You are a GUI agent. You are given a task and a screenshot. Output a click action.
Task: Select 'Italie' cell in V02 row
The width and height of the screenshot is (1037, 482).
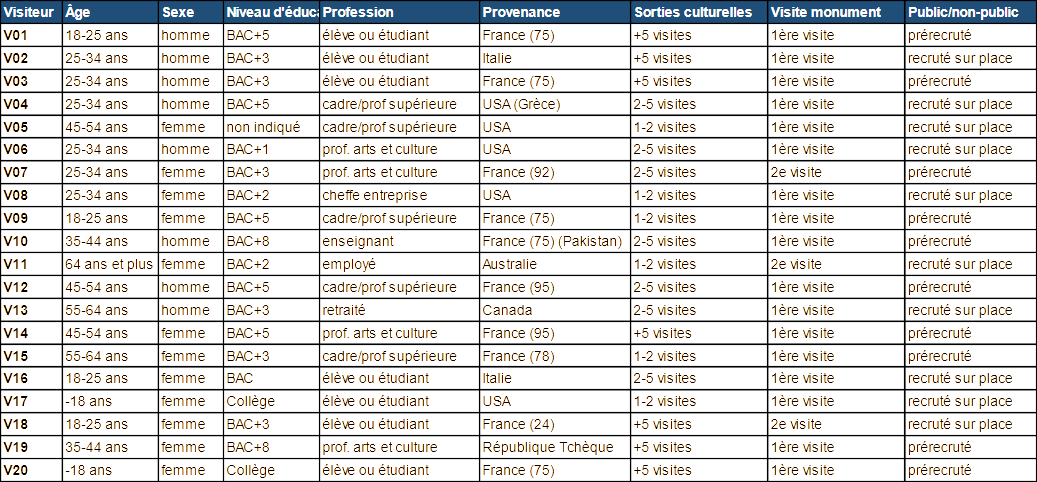pyautogui.click(x=555, y=58)
